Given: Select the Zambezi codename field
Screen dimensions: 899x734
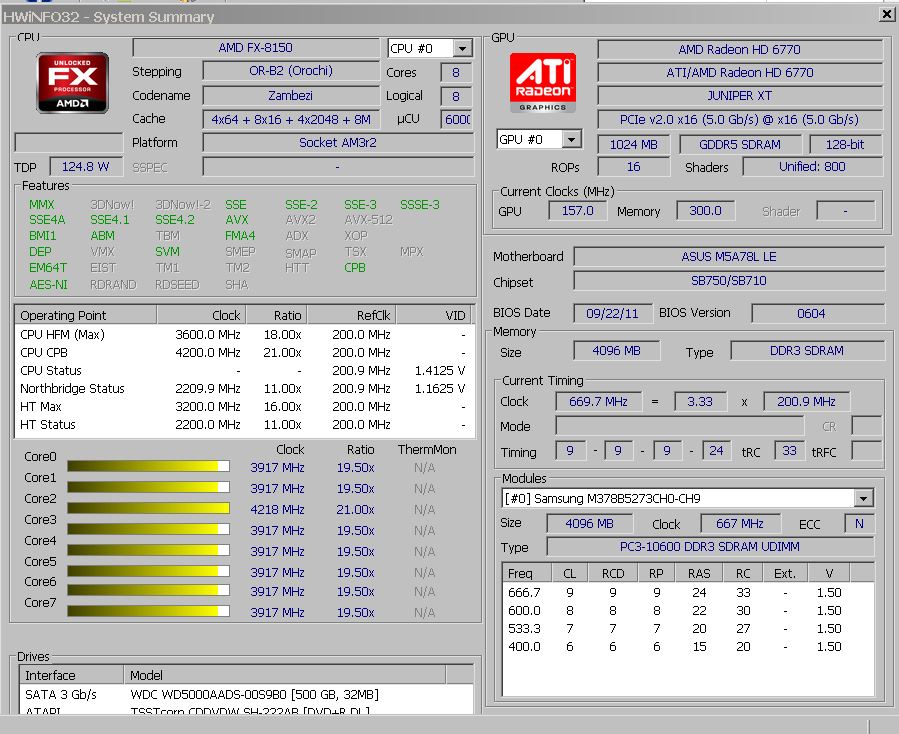Looking at the screenshot, I should pyautogui.click(x=291, y=95).
